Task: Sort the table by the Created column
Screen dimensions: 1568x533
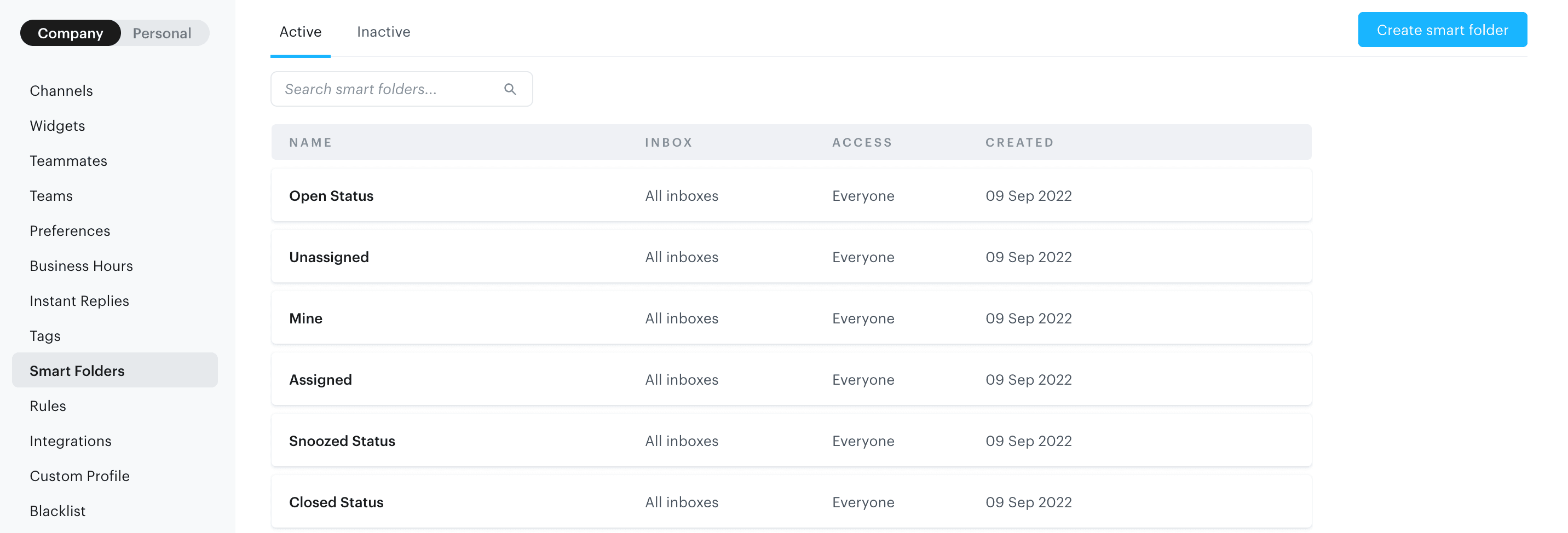Action: tap(1019, 142)
